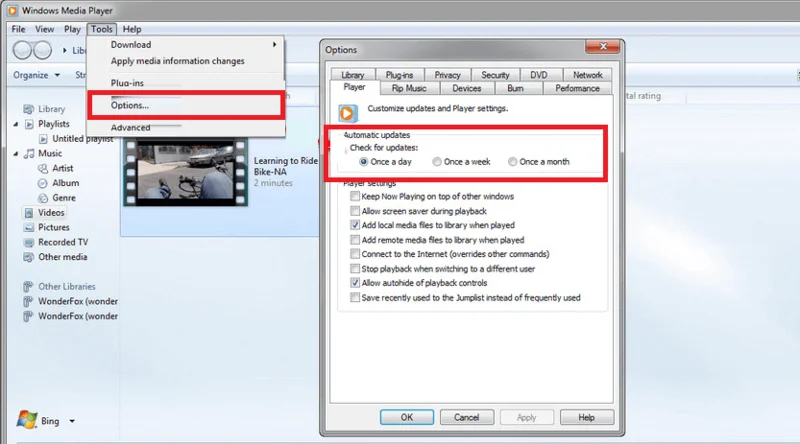Click Help button in Options dialog
Screen dimensions: 800x444
[587, 417]
